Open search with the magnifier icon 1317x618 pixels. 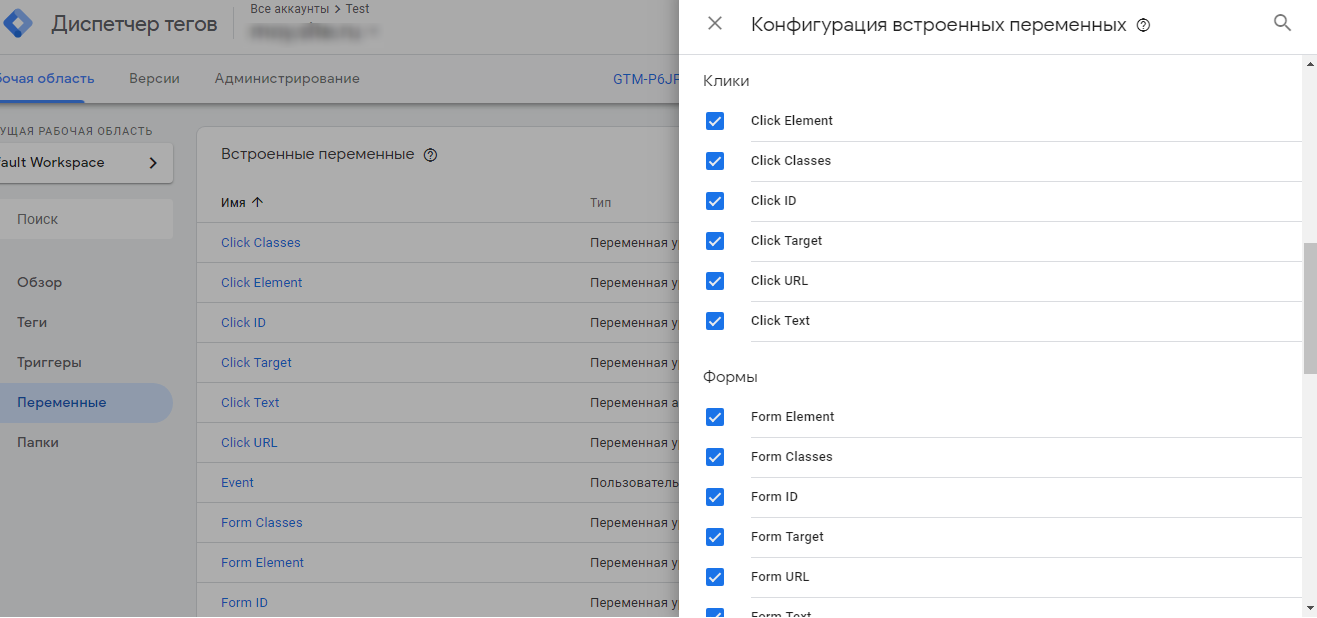point(1283,22)
